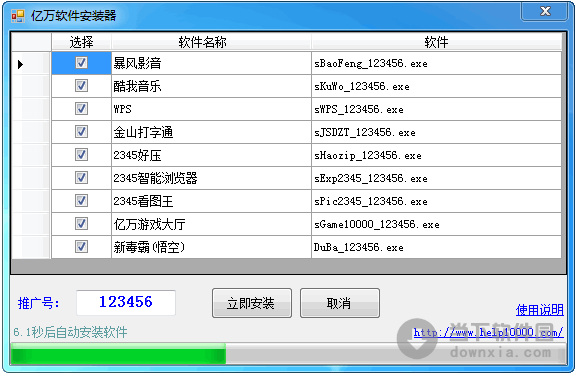Viewport: 577px width, 376px height.
Task: Click the 选择 column header
Action: click(81, 42)
